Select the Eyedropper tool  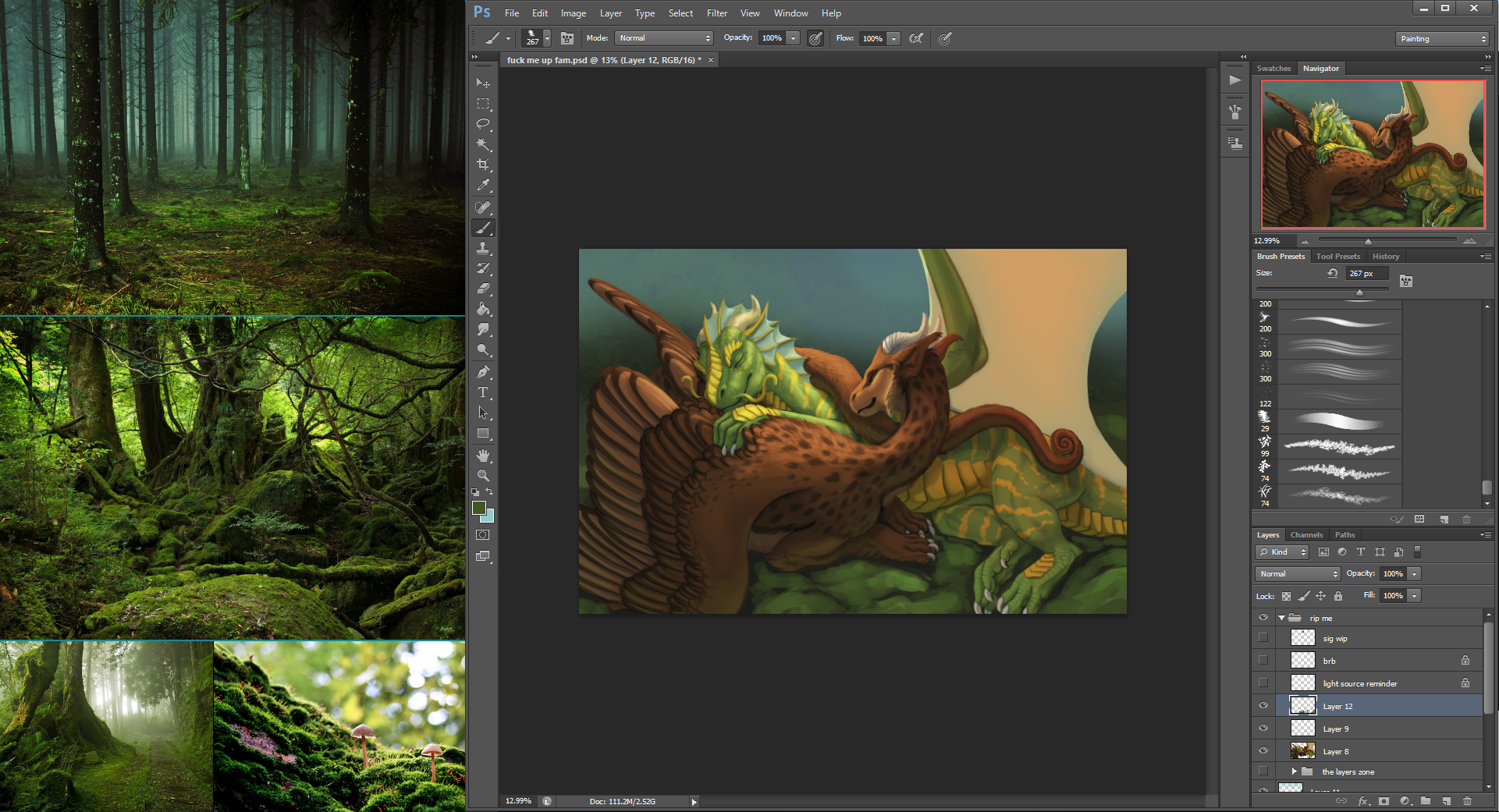(483, 186)
